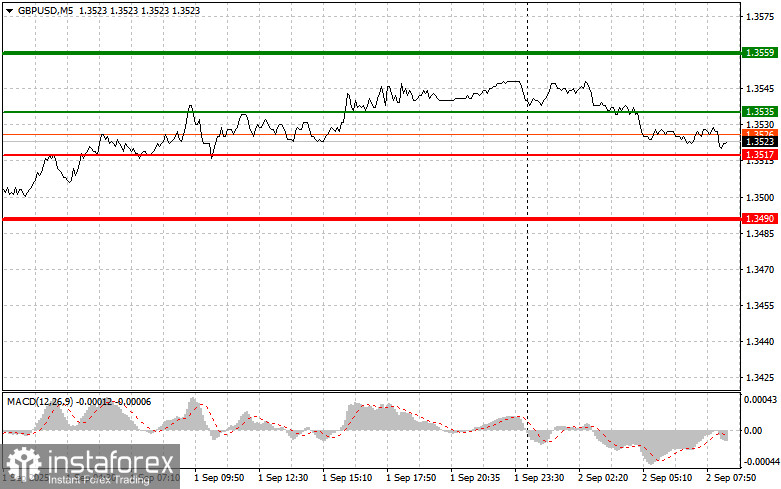The height and width of the screenshot is (489, 781).
Task: Click the 2 Sep 07:50 time label
Action: point(731,478)
